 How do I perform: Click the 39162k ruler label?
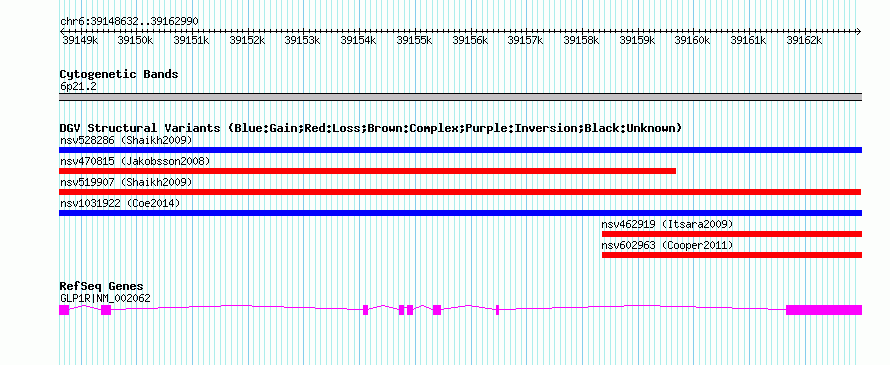805,41
